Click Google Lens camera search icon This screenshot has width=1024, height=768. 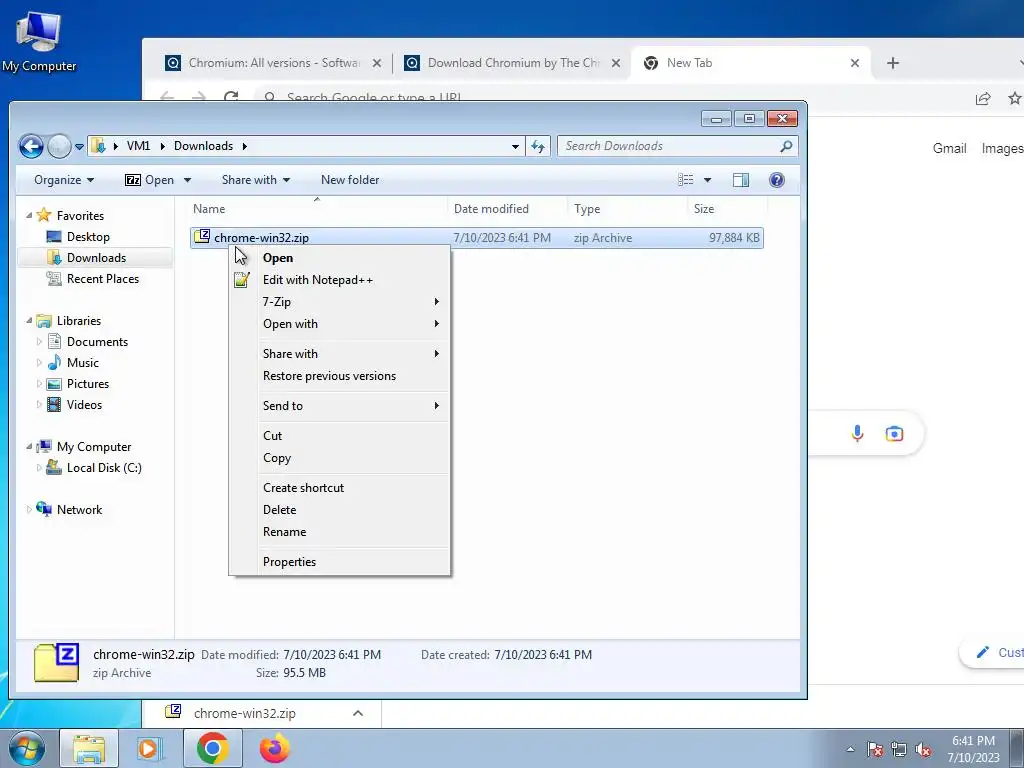tap(894, 434)
